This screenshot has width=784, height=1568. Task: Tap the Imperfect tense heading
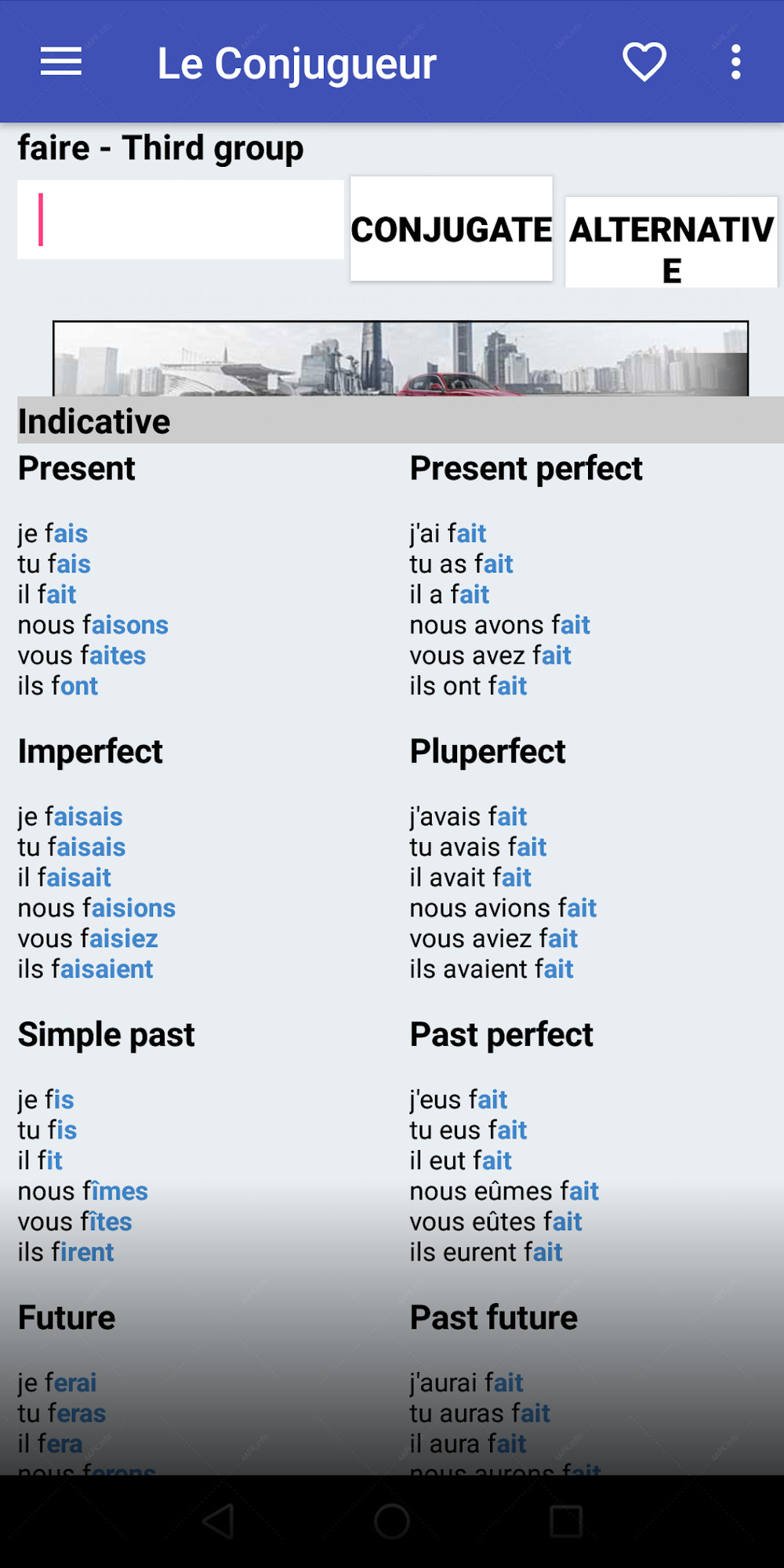tap(90, 751)
